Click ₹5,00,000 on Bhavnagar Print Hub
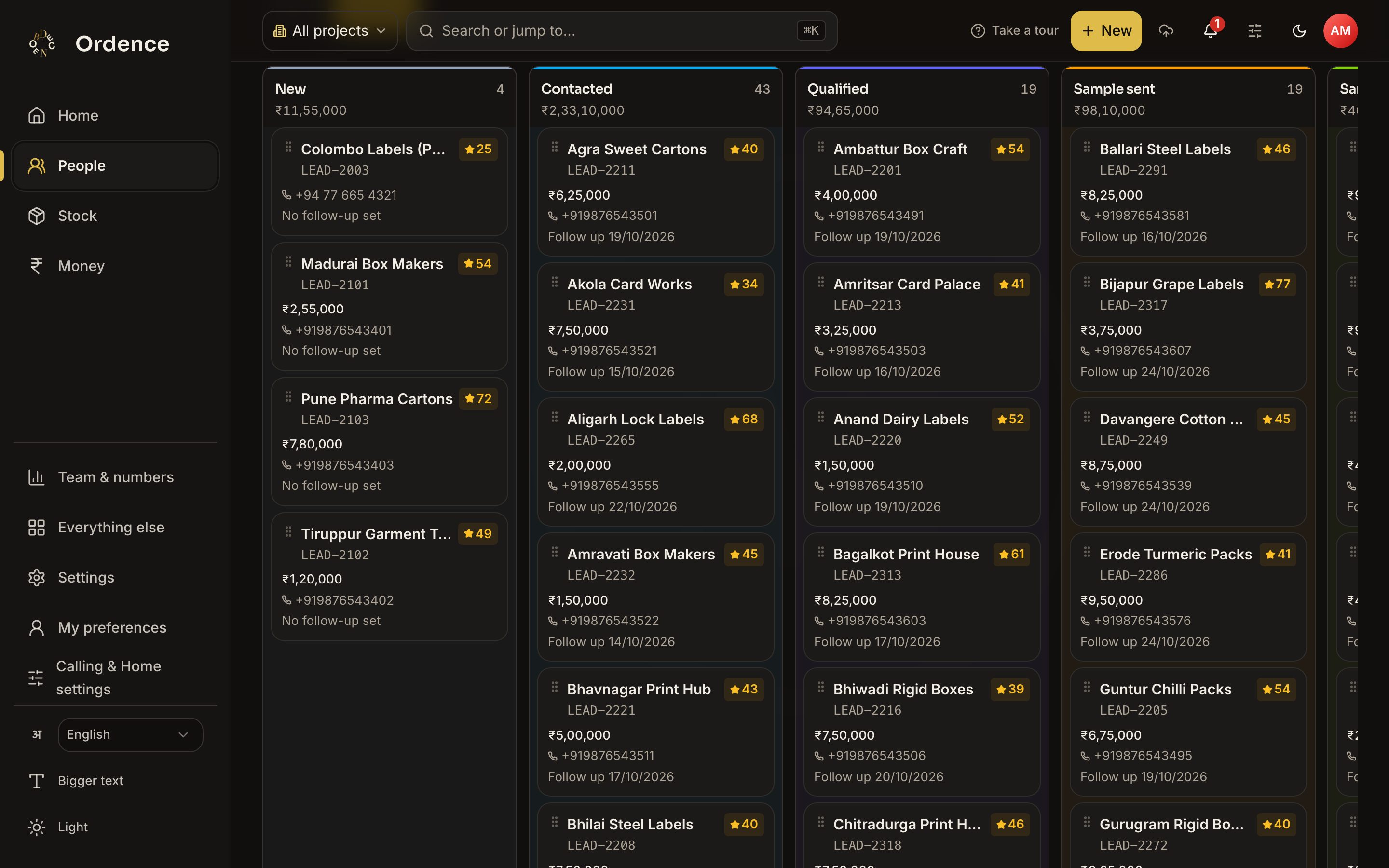 point(579,735)
